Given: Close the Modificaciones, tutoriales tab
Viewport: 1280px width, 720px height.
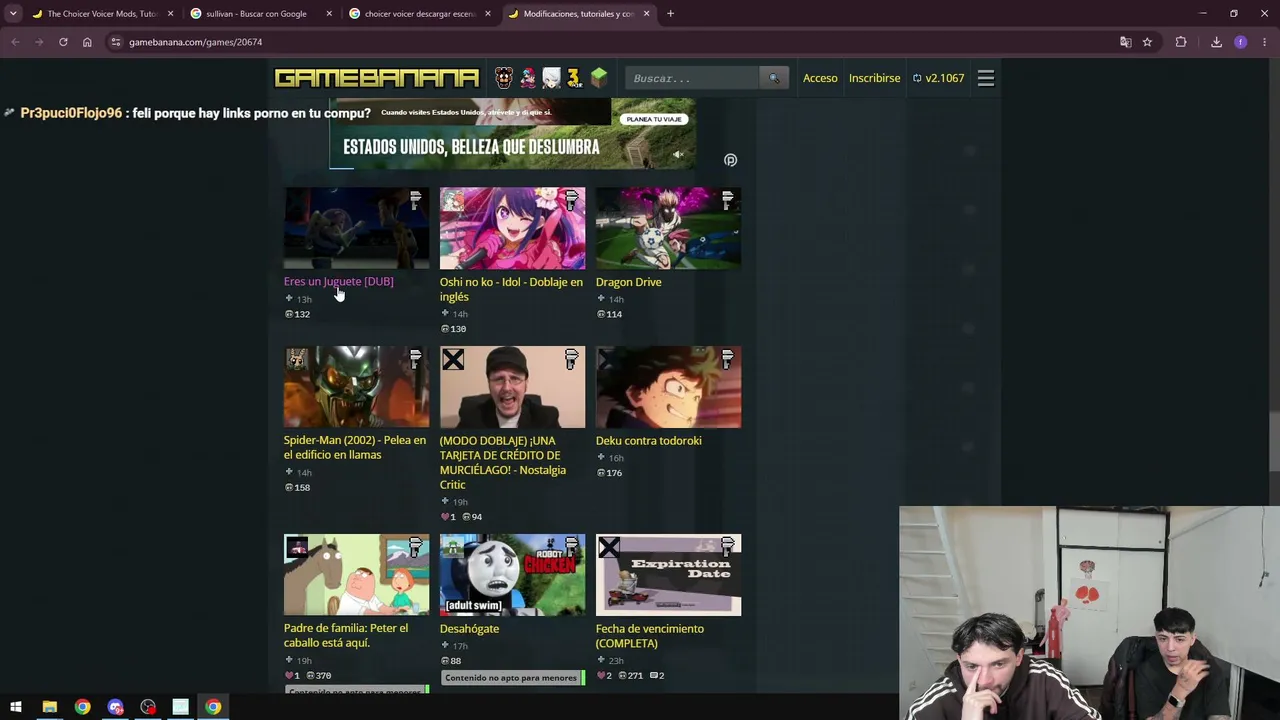Looking at the screenshot, I should (x=646, y=14).
